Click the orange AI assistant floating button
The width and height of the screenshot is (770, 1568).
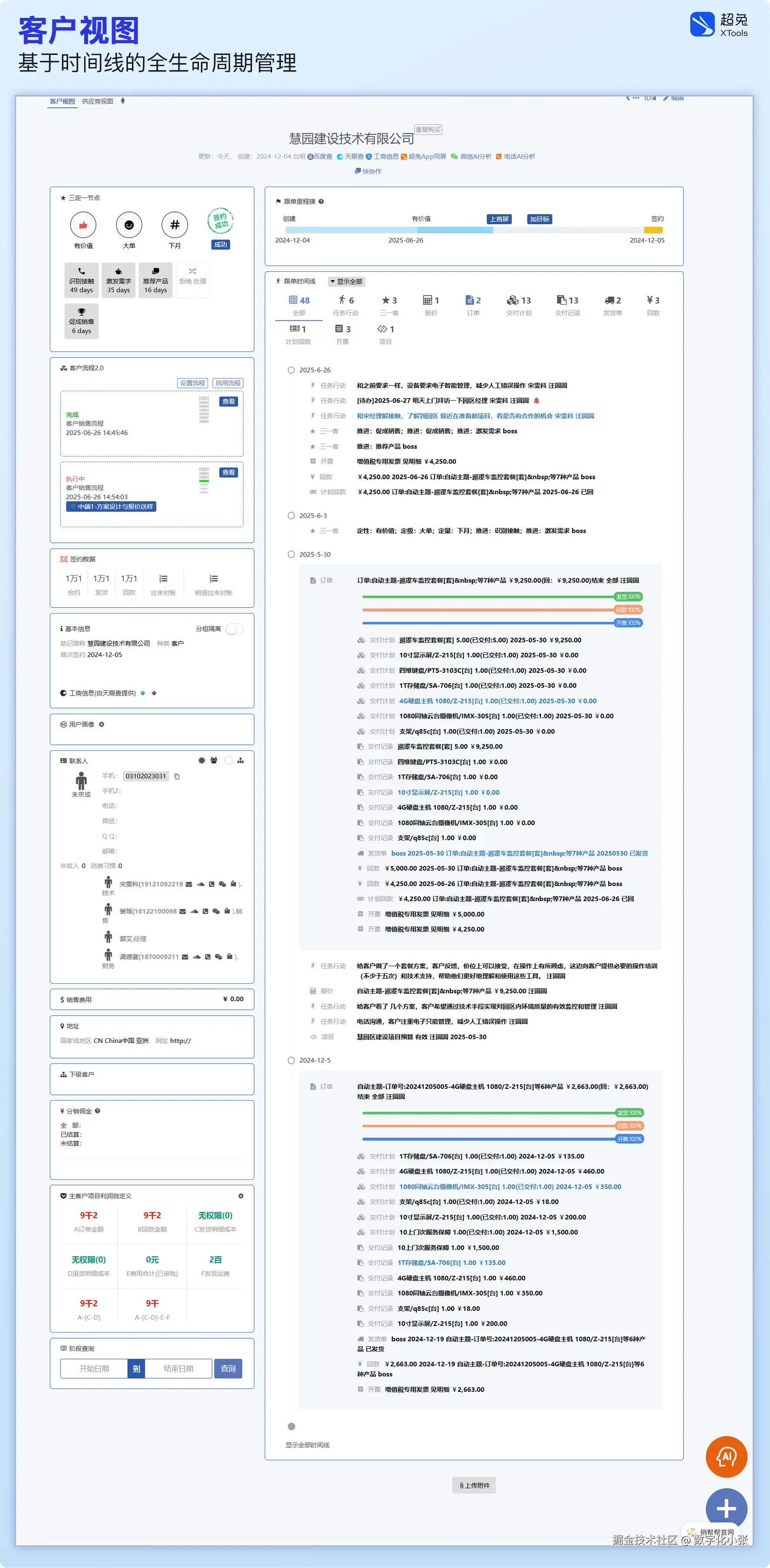coord(726,1457)
